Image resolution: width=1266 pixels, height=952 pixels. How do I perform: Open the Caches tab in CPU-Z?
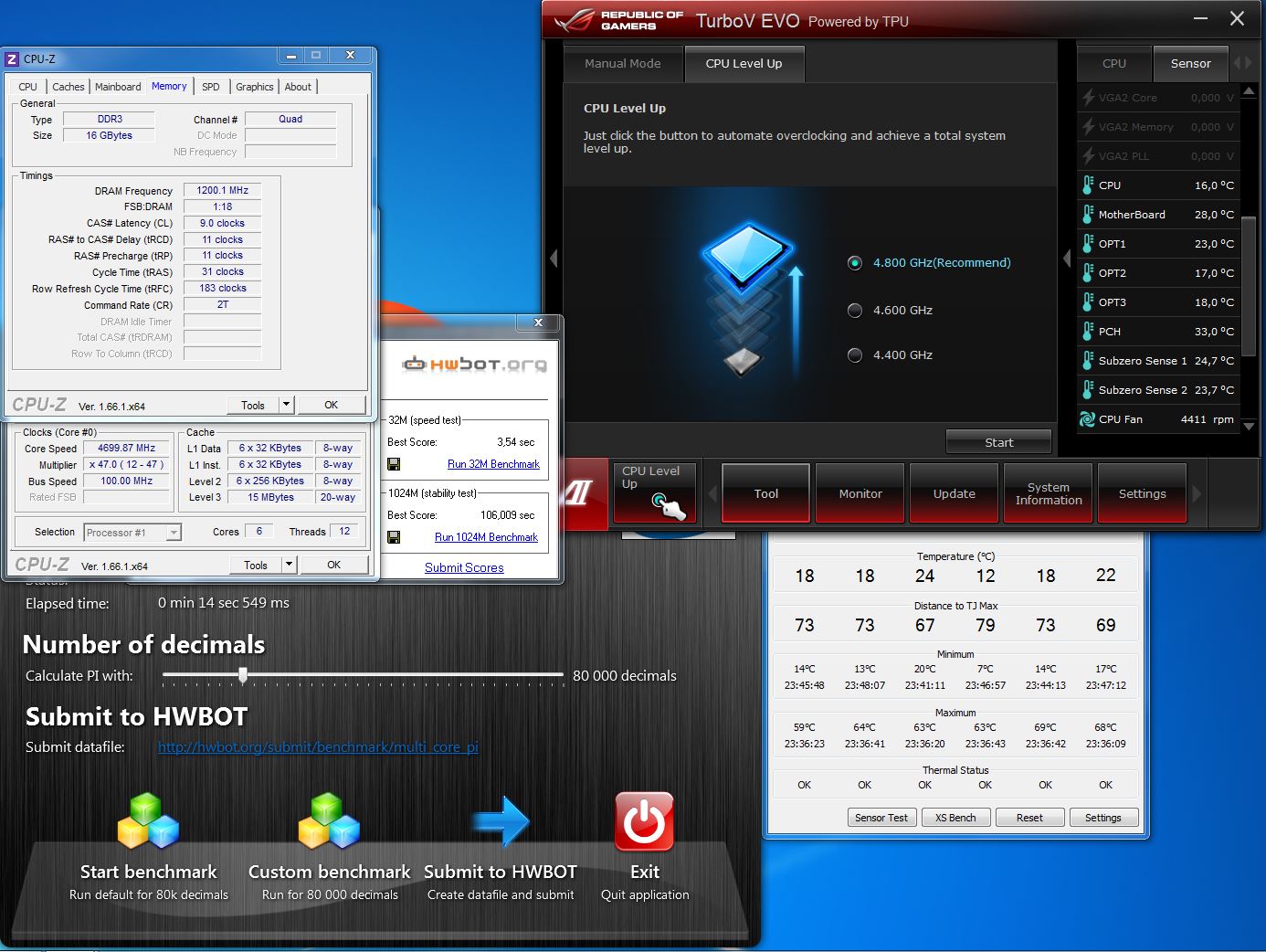(69, 87)
